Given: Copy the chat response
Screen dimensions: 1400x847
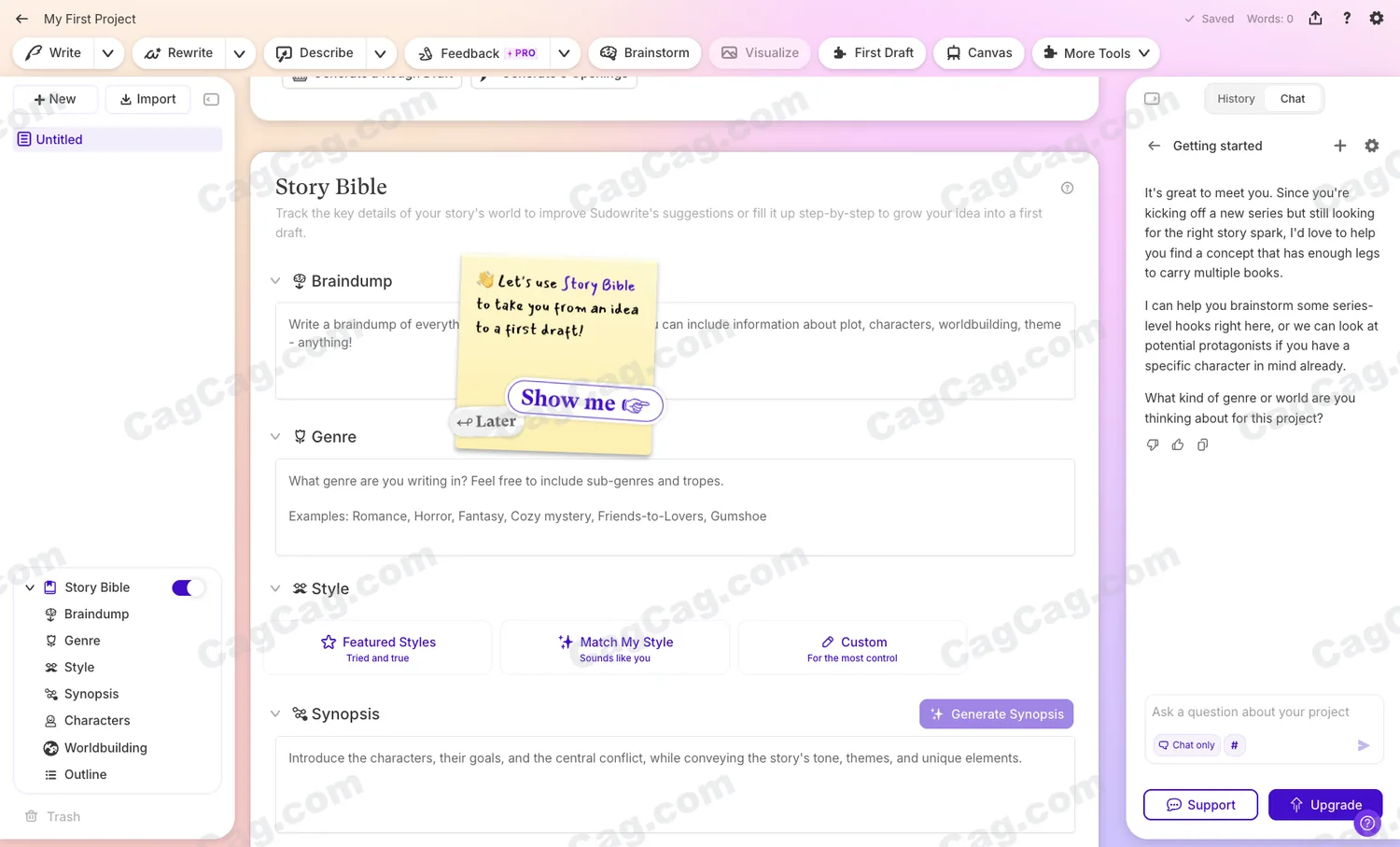Looking at the screenshot, I should pyautogui.click(x=1203, y=445).
